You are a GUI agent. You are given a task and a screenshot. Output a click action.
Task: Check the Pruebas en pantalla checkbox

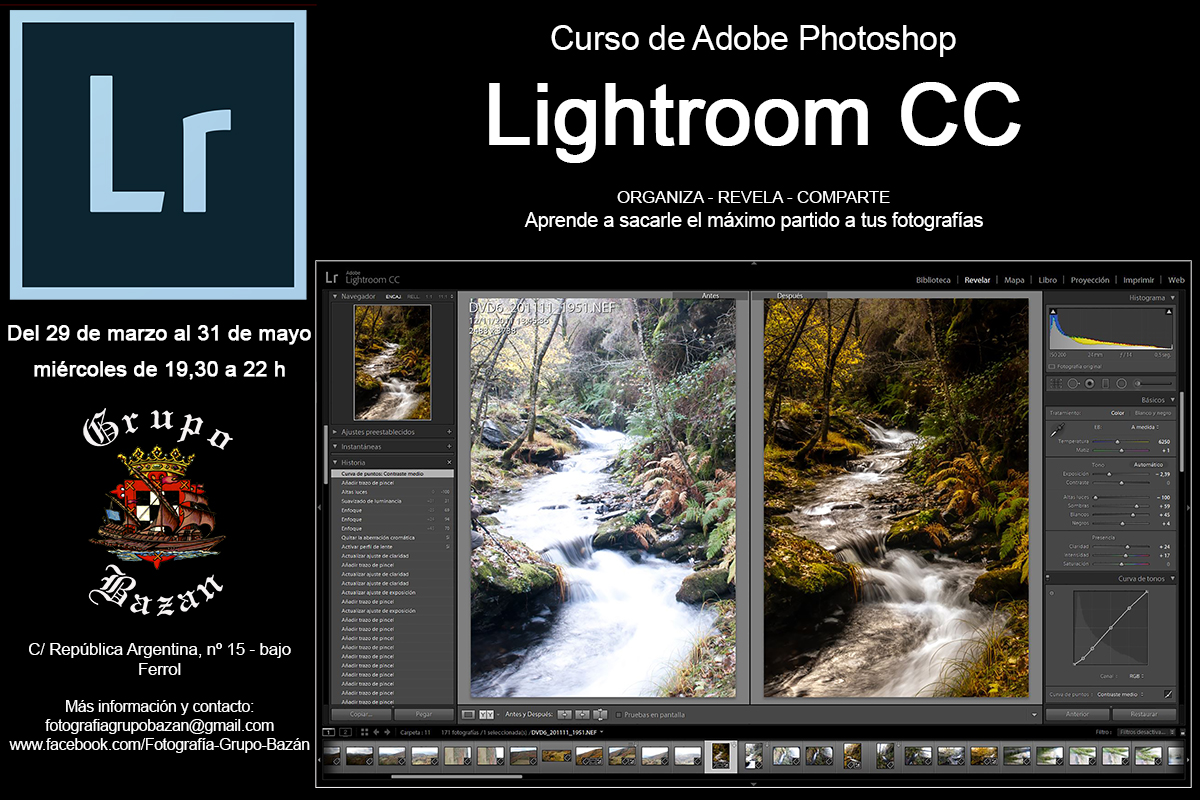pyautogui.click(x=618, y=715)
